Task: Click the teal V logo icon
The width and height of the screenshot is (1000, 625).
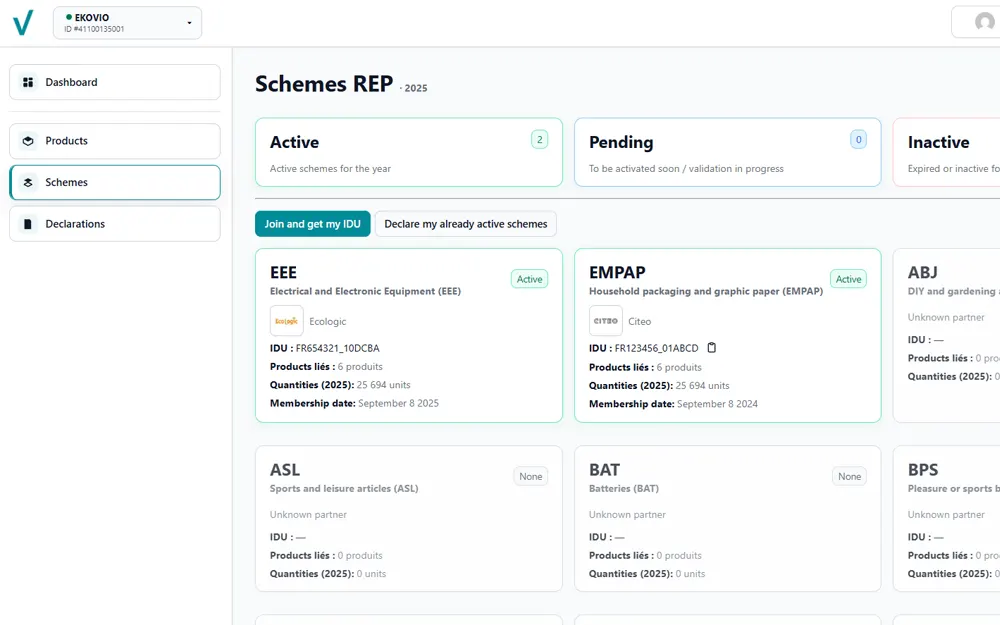Action: (22, 22)
